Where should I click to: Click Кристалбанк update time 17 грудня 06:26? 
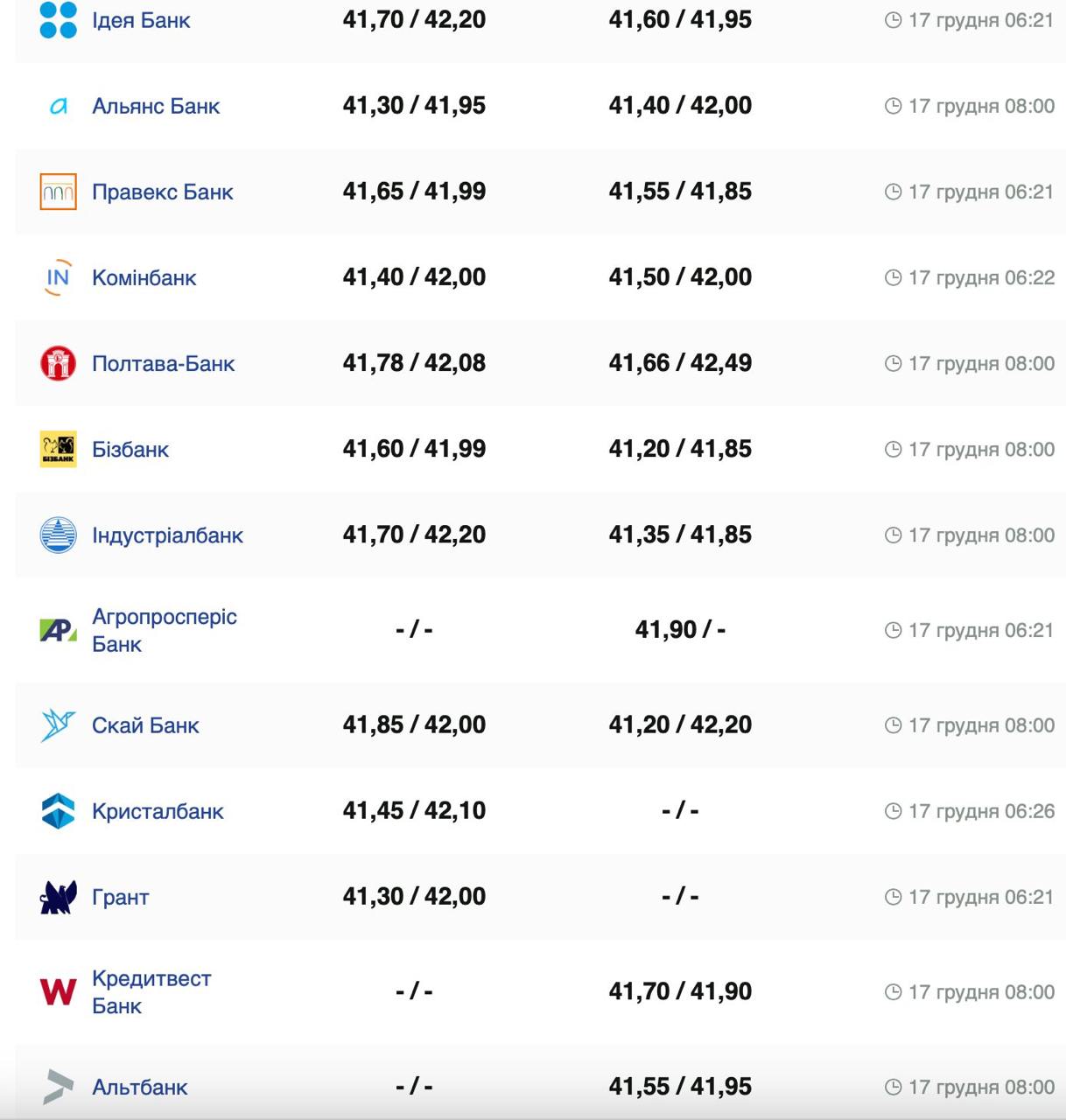(981, 811)
